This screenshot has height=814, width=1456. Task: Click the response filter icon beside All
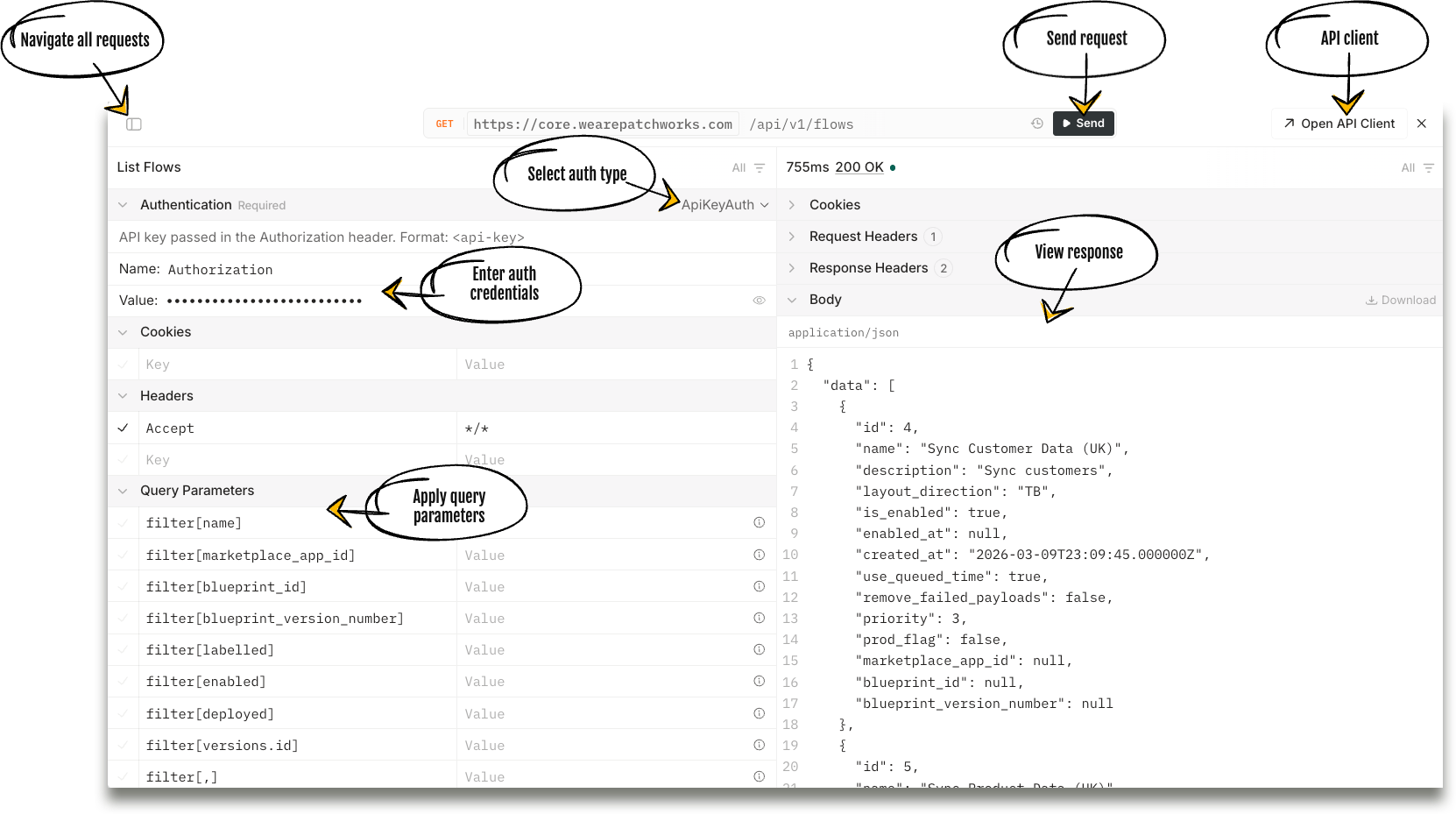tap(1429, 168)
